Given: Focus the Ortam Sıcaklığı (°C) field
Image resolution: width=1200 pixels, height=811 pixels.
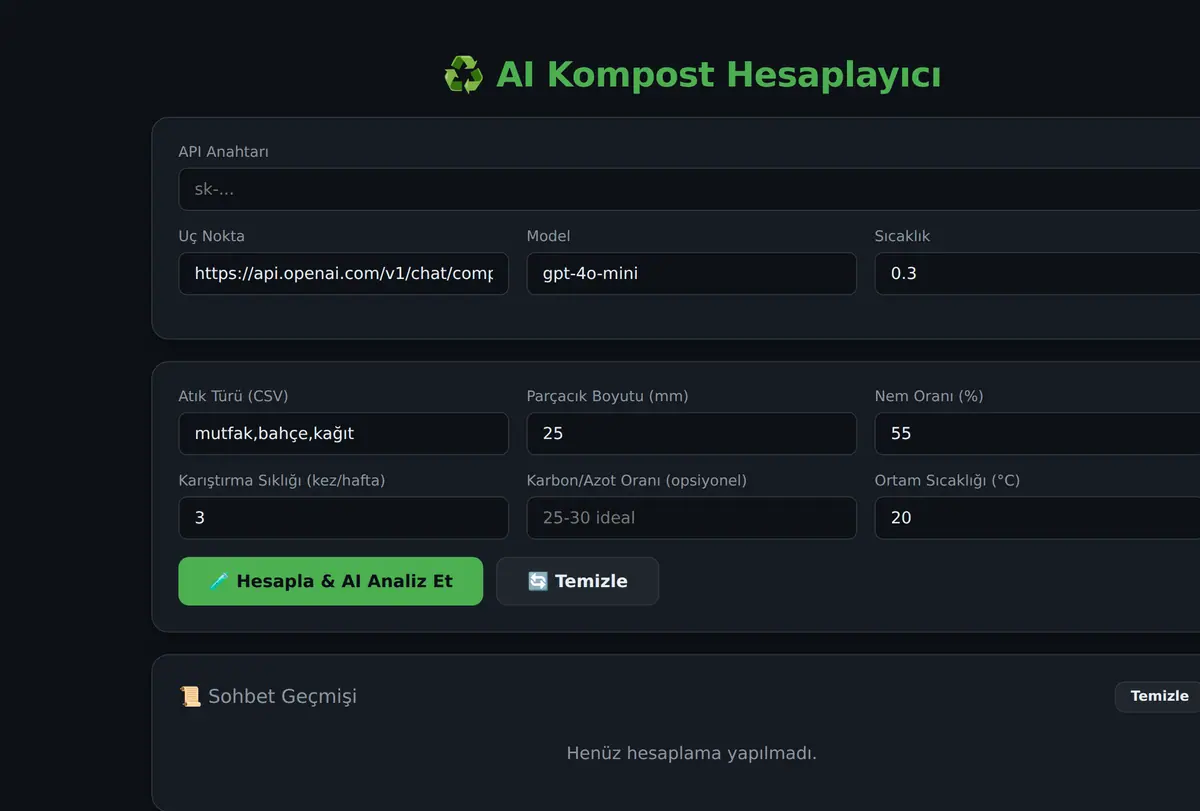Looking at the screenshot, I should 1038,517.
